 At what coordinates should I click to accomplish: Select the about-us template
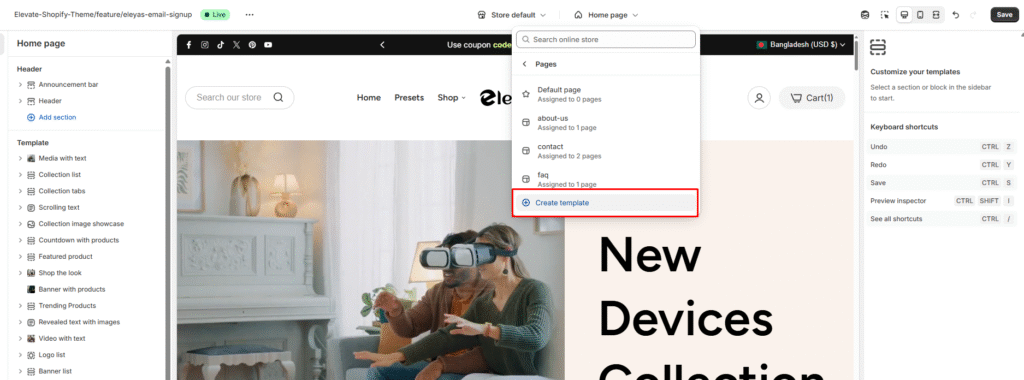[x=605, y=123]
